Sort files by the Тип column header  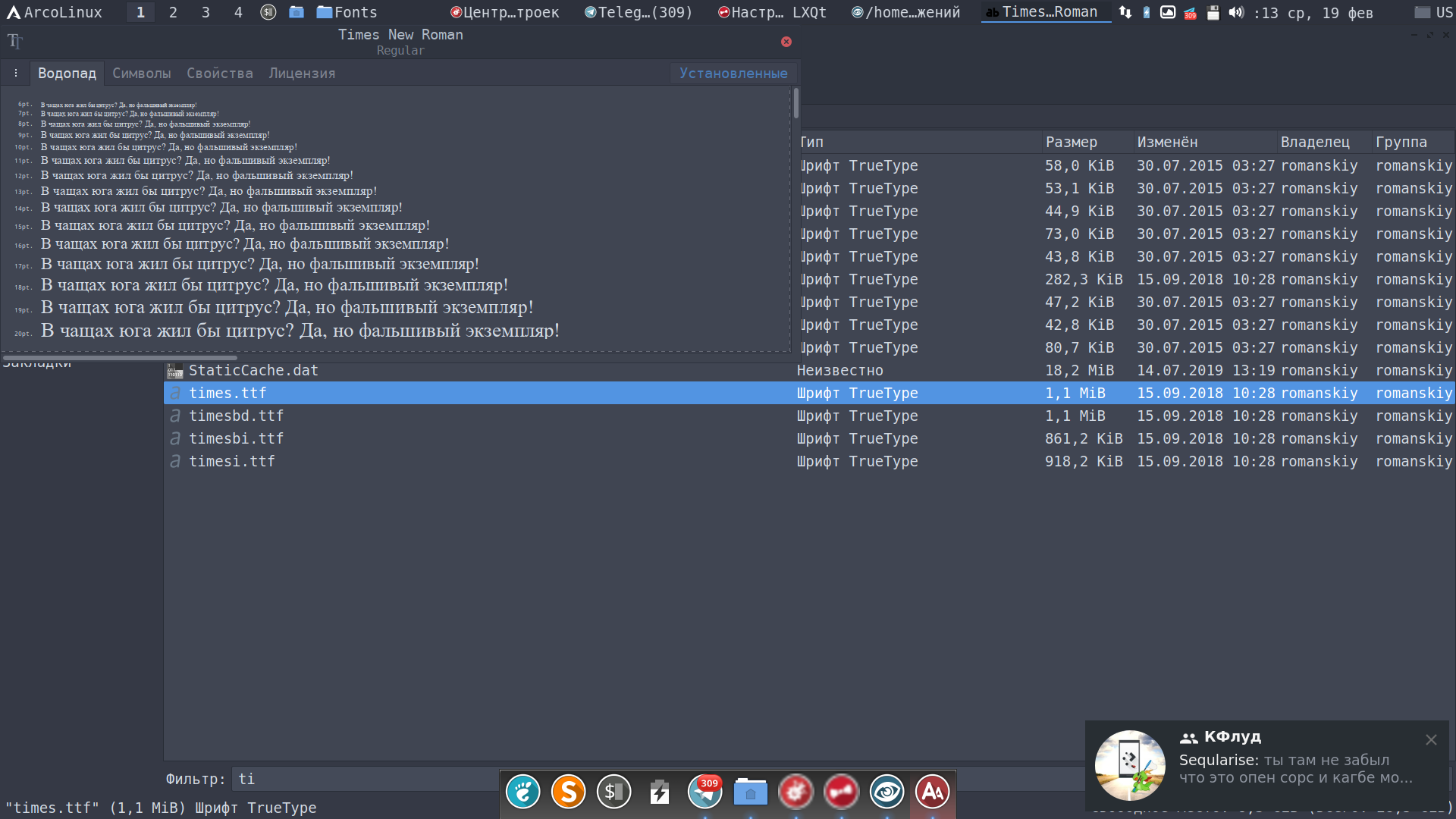[x=920, y=142]
